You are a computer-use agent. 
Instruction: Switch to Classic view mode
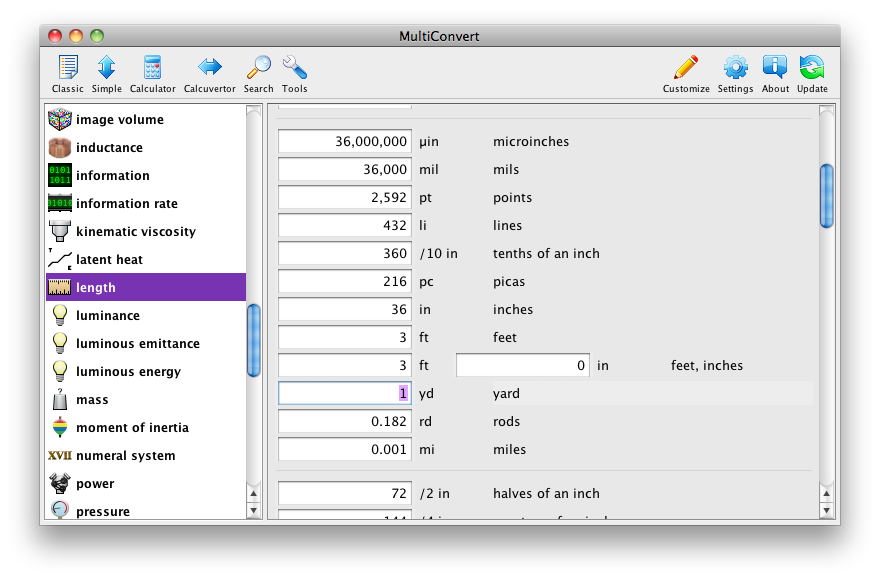point(67,74)
